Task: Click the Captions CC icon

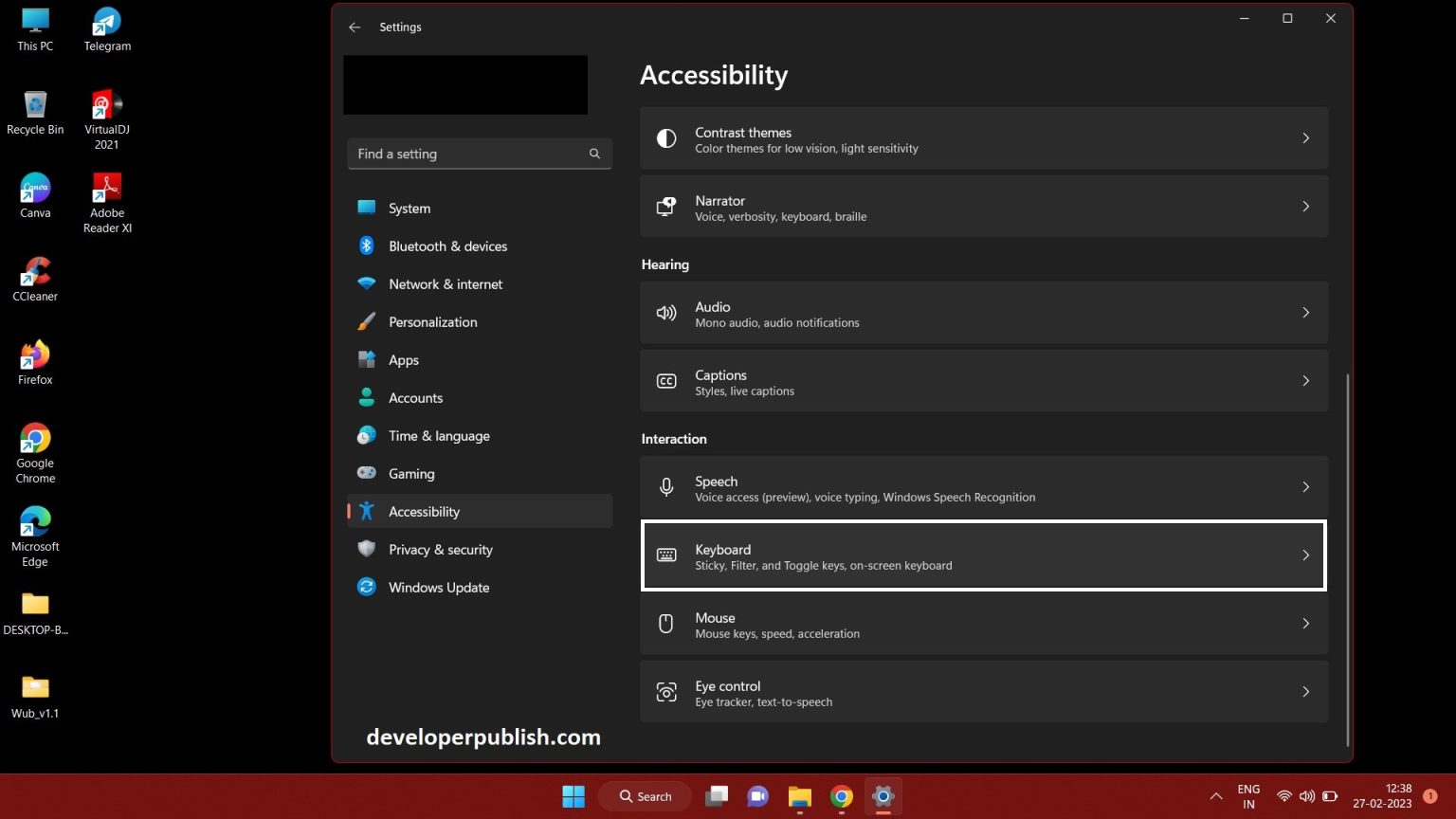Action: point(666,381)
